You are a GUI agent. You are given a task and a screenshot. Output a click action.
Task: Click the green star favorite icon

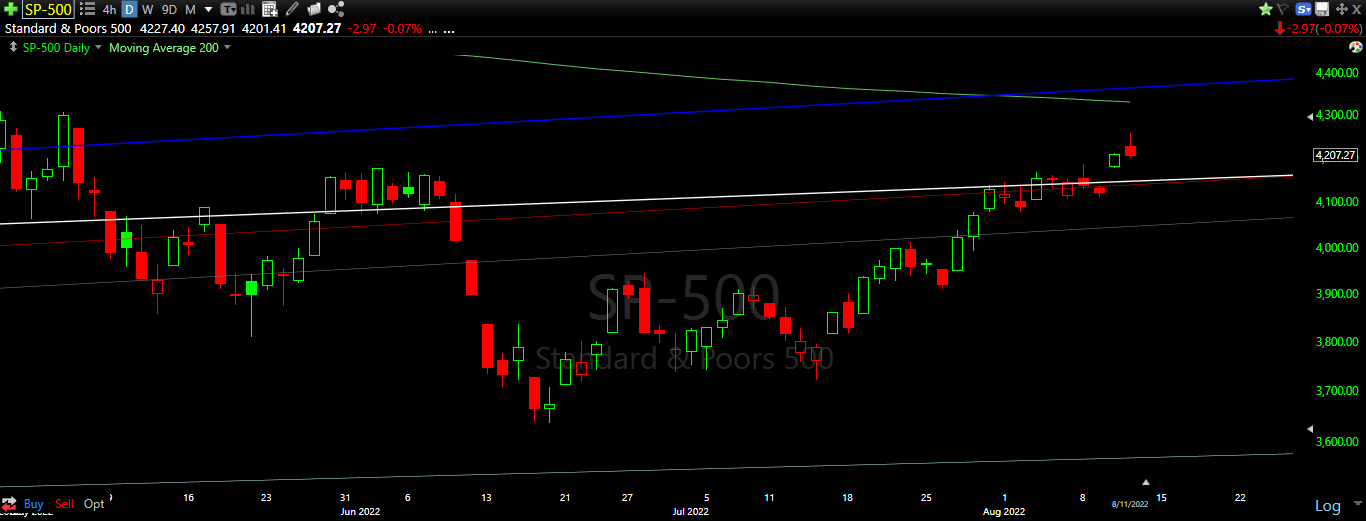(1266, 9)
